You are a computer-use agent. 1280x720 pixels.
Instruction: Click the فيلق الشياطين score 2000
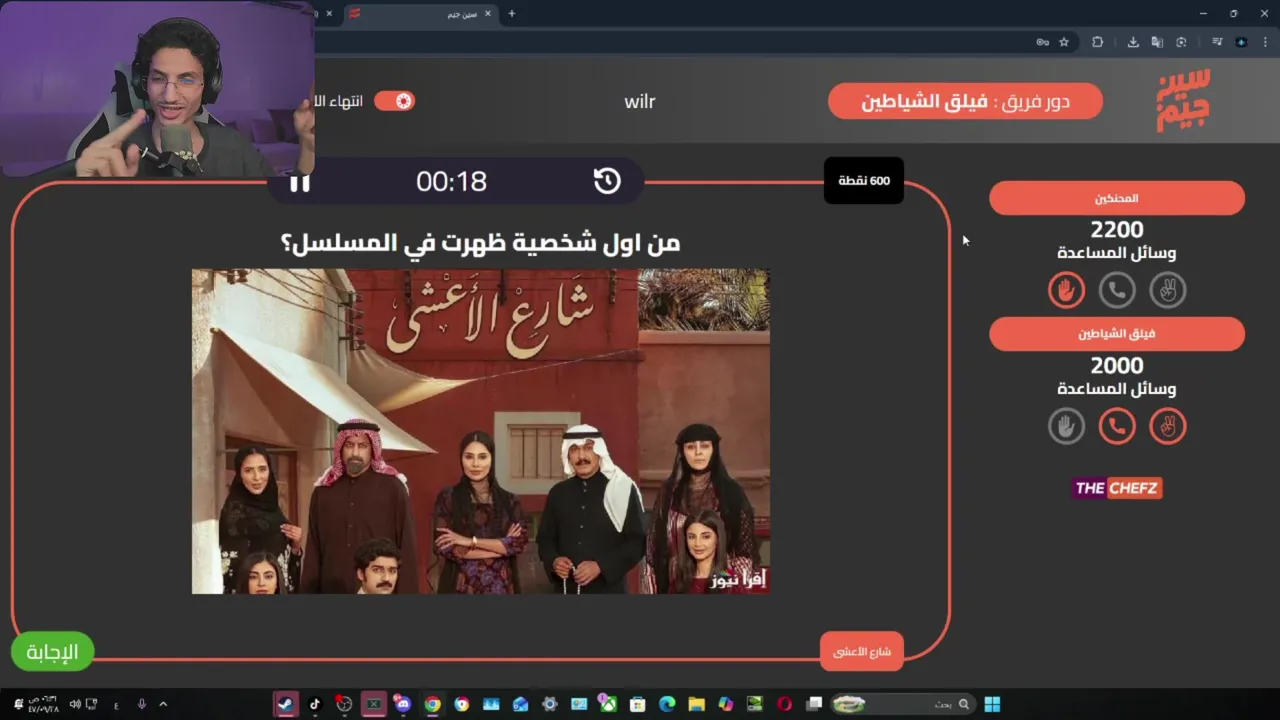pyautogui.click(x=1117, y=366)
